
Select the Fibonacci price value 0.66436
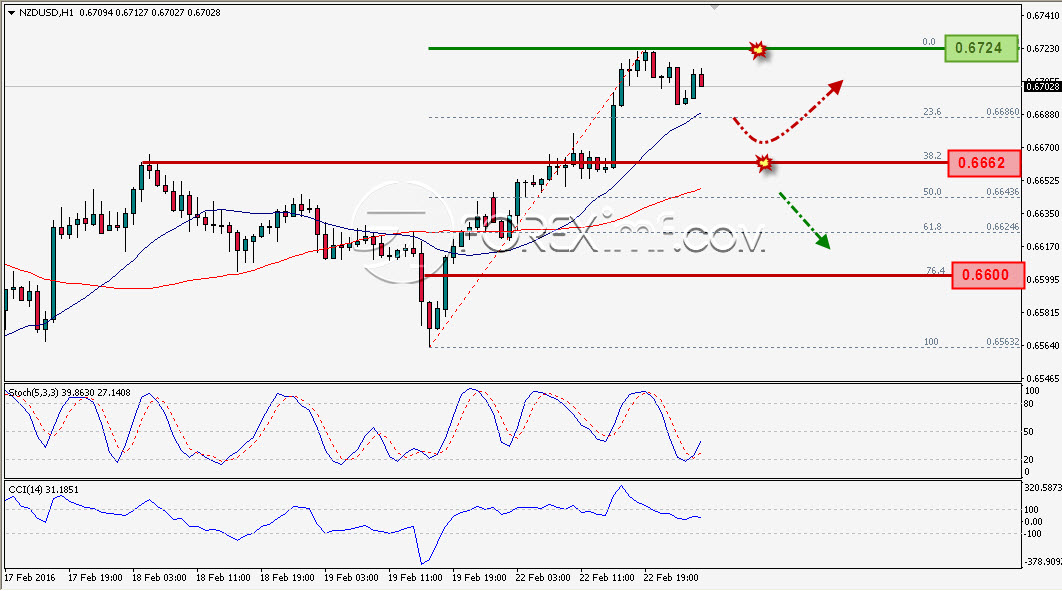[x=1002, y=192]
